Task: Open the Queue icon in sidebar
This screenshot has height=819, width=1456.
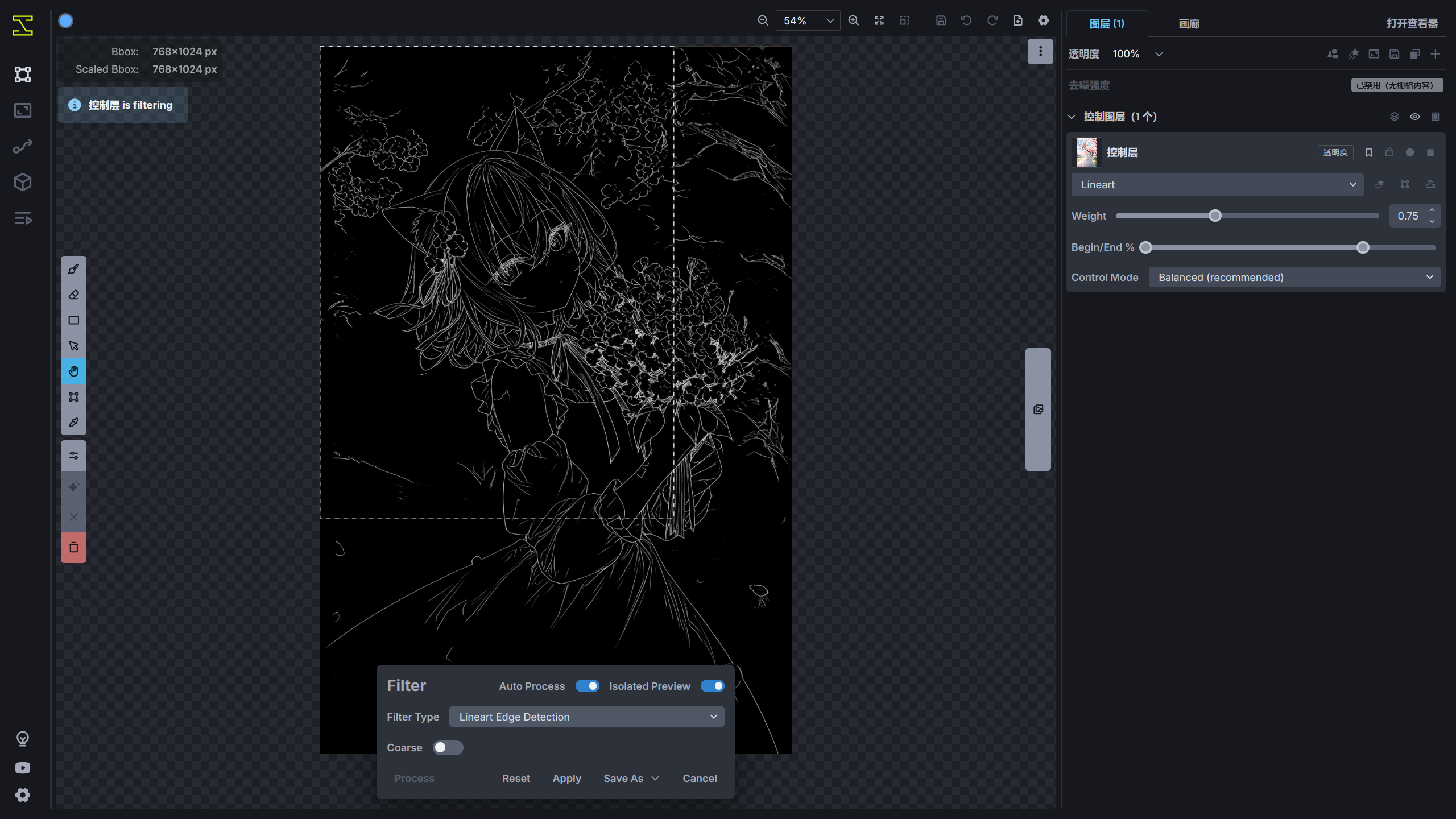Action: 23,218
